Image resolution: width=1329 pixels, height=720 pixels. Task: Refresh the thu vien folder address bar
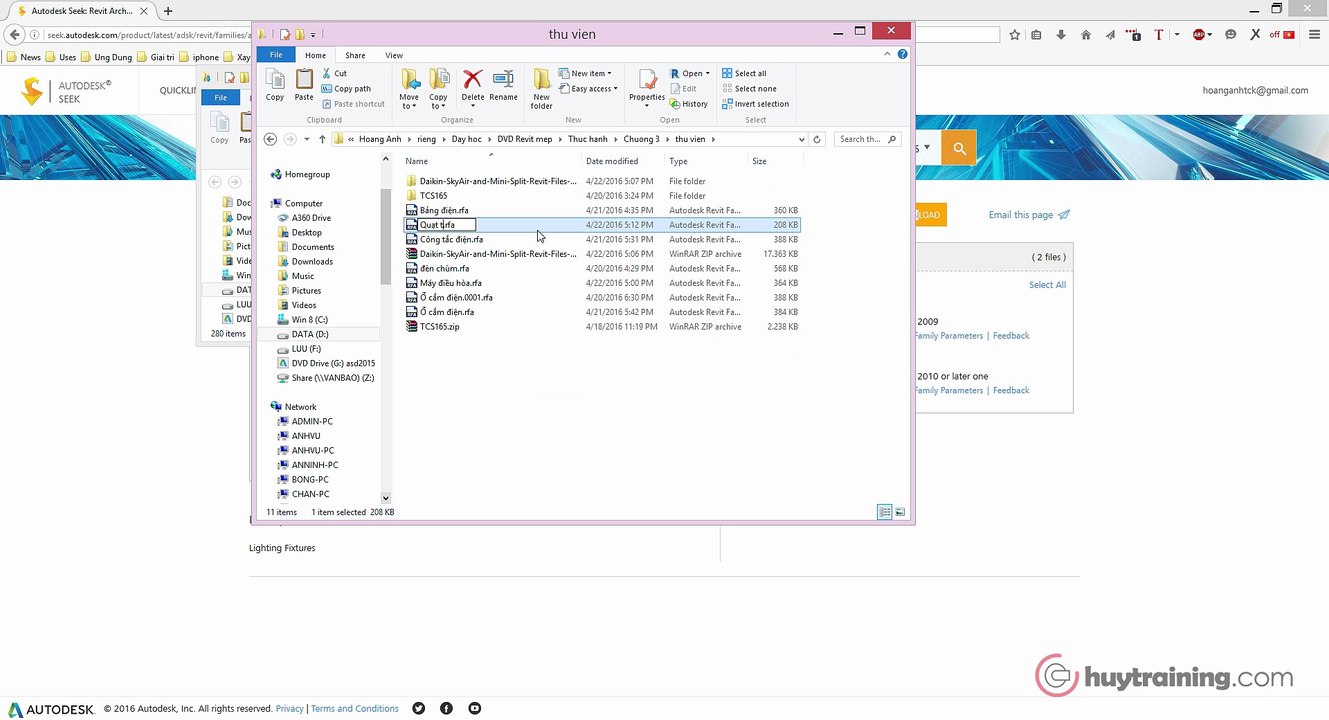click(817, 139)
